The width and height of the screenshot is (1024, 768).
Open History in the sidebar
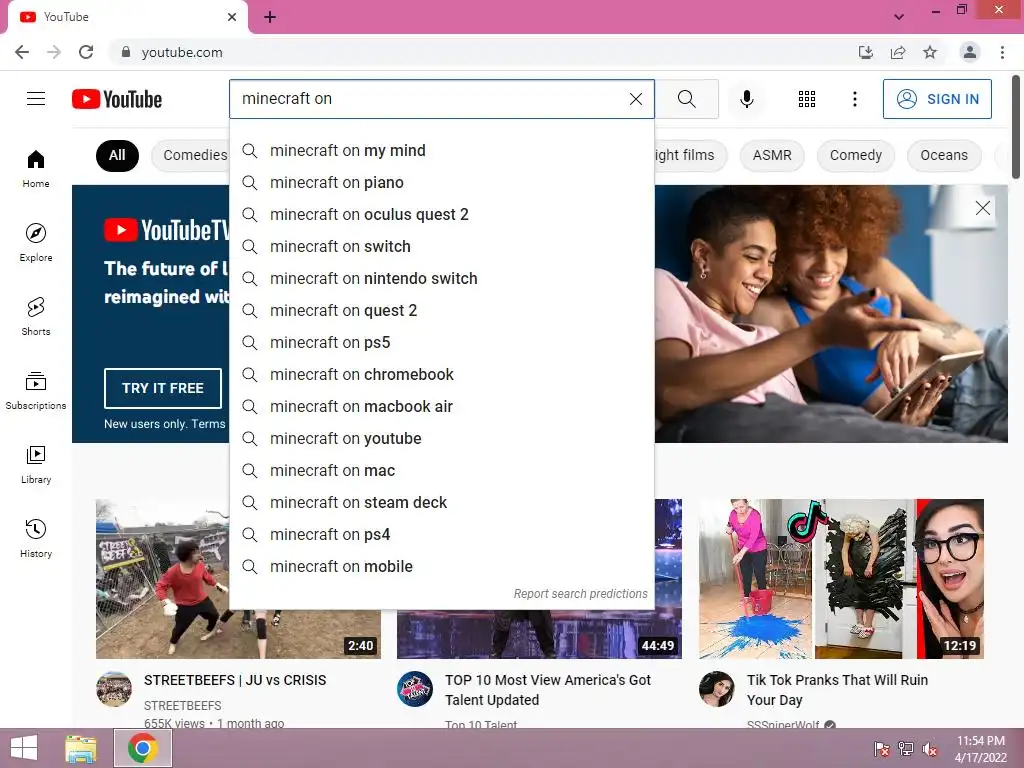point(36,537)
